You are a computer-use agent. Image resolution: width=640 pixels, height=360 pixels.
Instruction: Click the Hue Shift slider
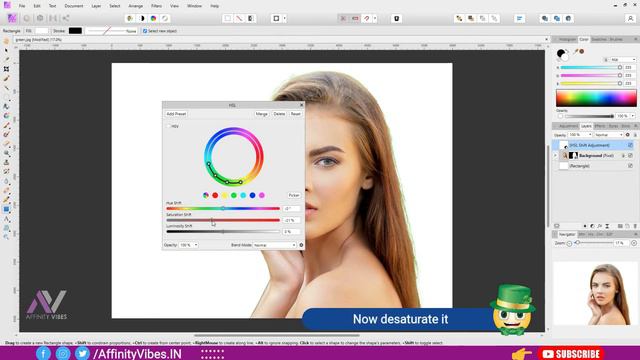pos(223,209)
